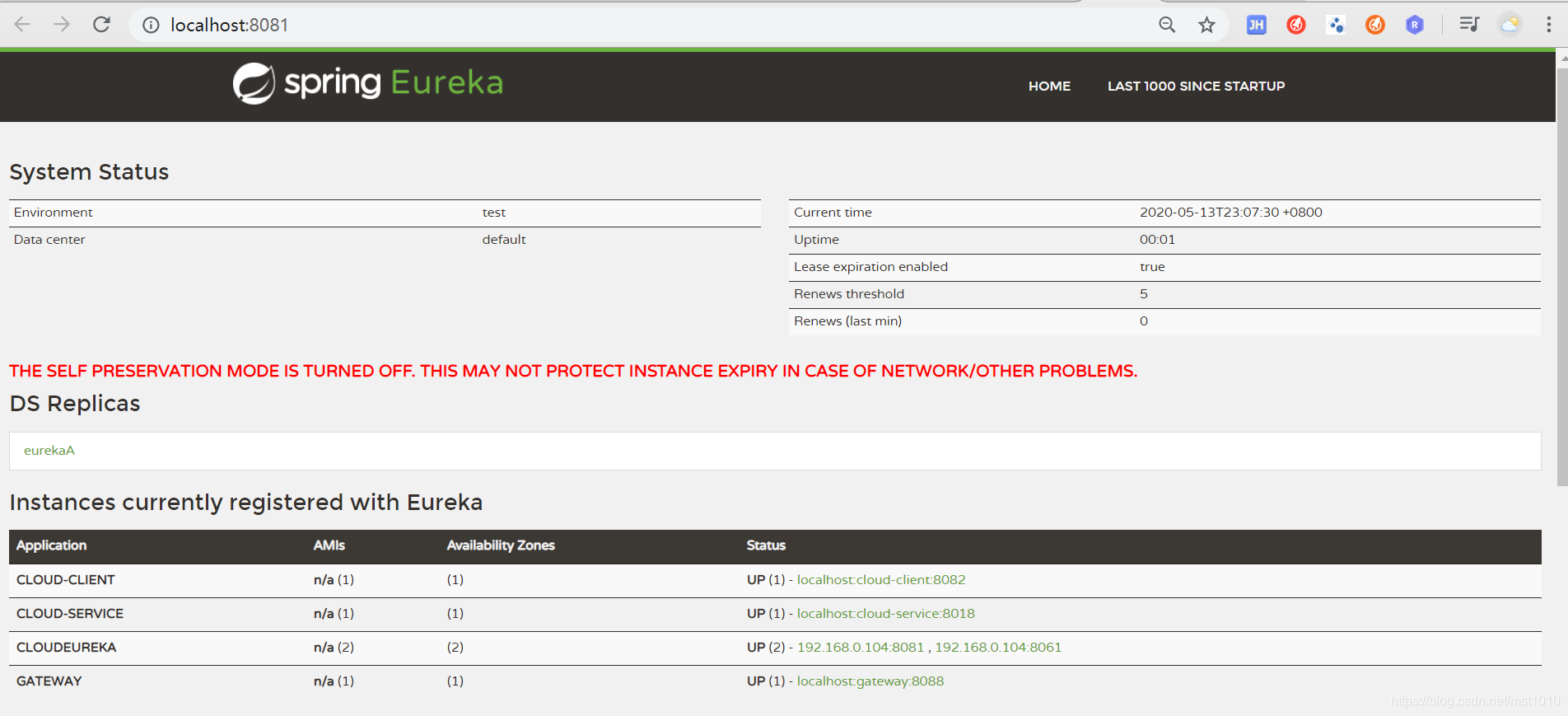Open the JH browser extension

point(1256,25)
